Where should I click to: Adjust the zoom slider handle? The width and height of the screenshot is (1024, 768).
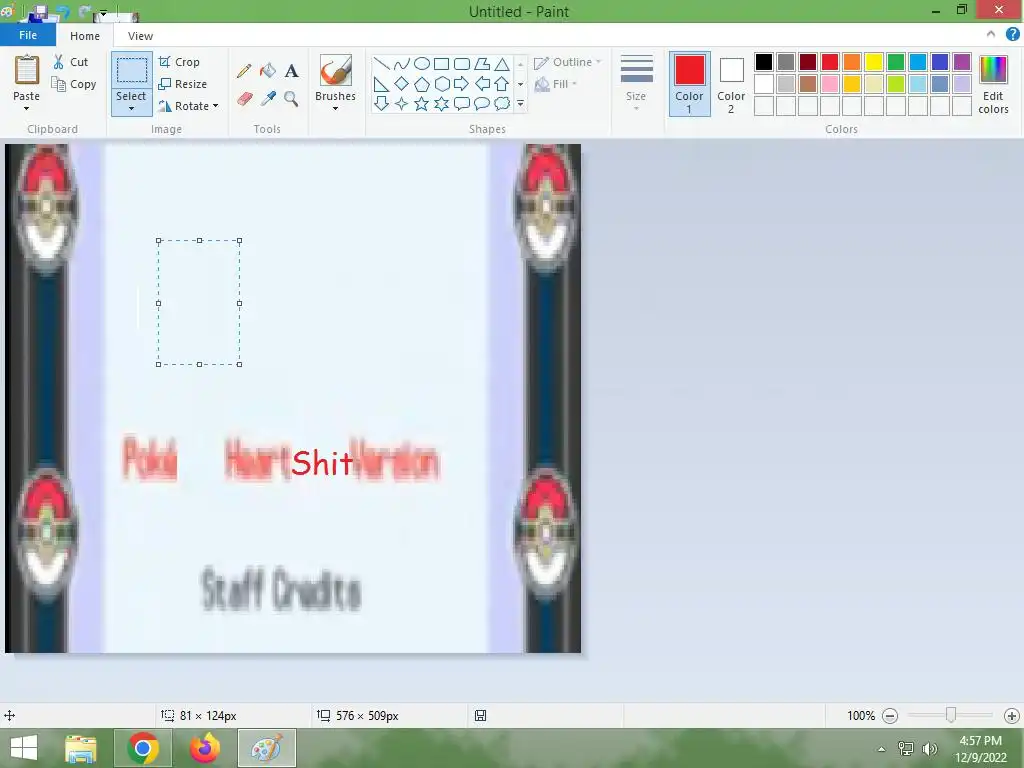951,715
